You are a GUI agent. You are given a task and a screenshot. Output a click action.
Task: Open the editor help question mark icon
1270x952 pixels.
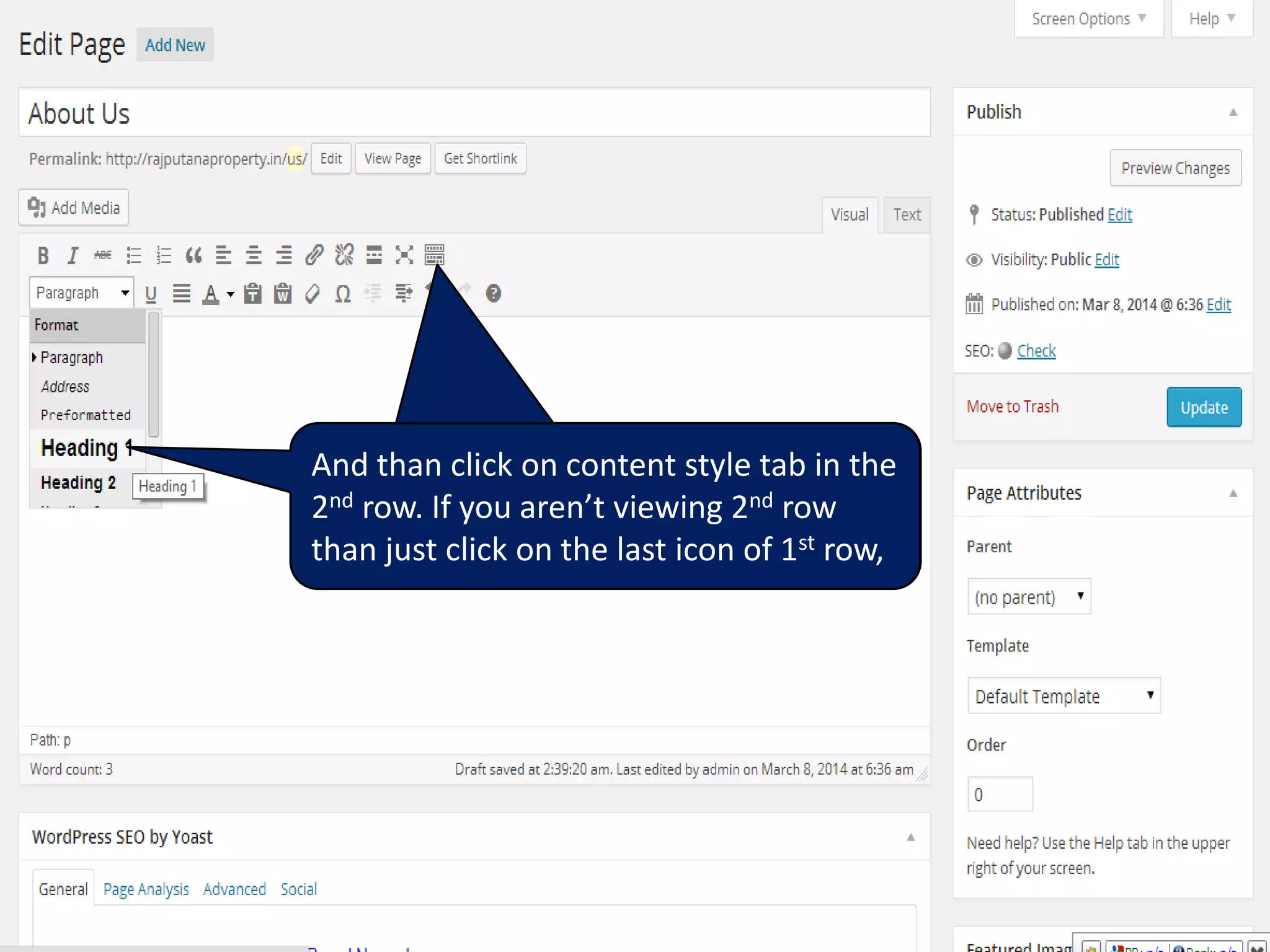pos(494,293)
